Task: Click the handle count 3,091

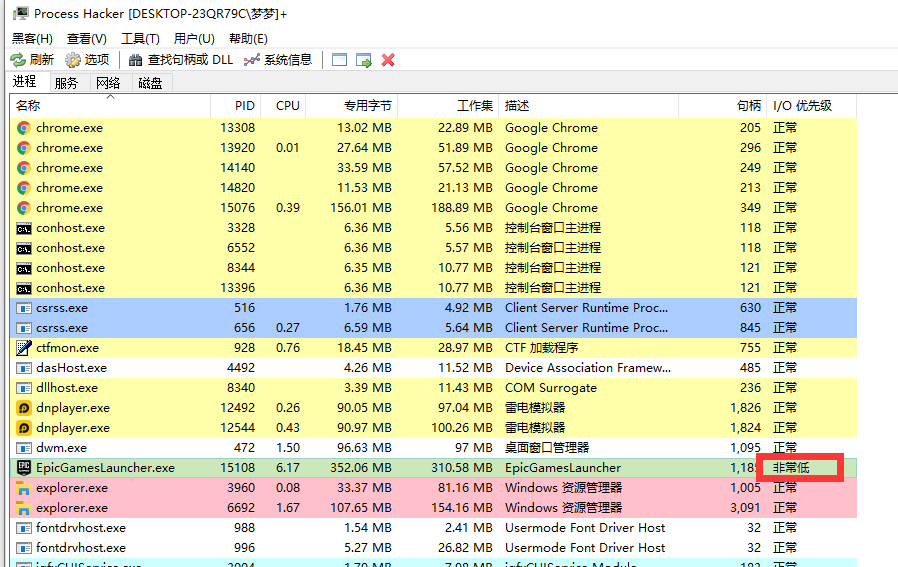Action: pos(746,508)
